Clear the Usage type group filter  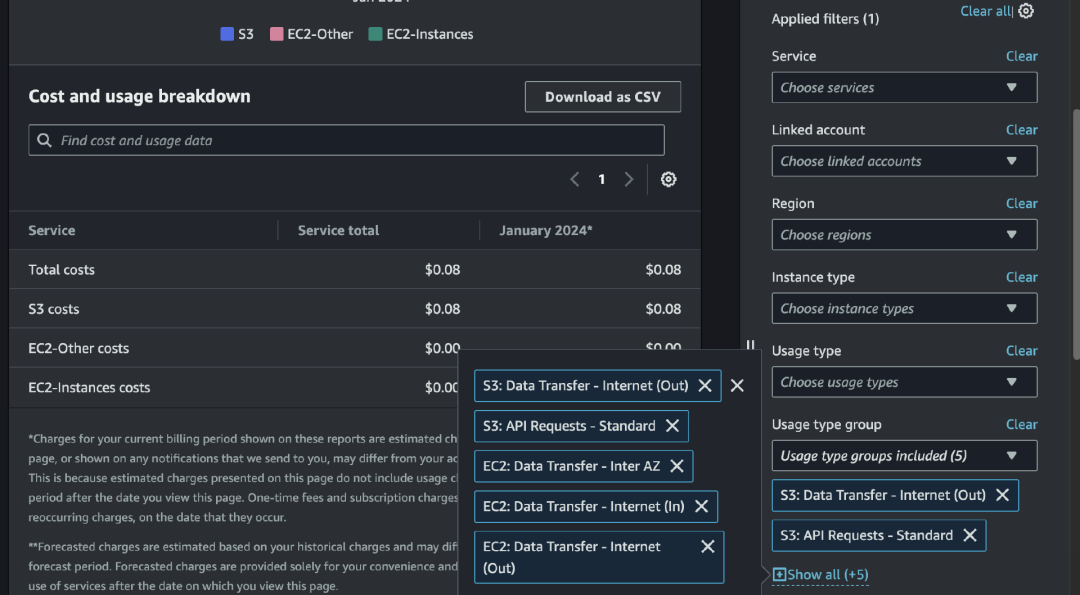(x=1021, y=425)
